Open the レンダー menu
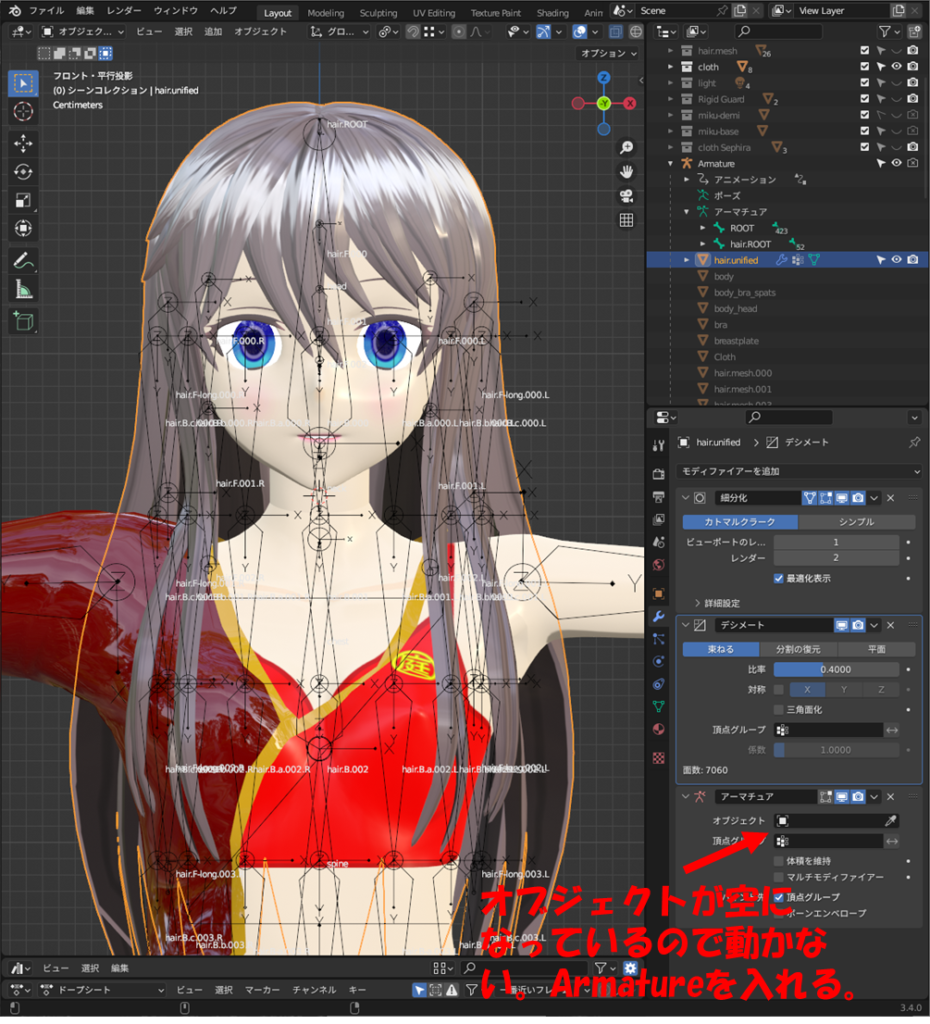 tap(123, 11)
